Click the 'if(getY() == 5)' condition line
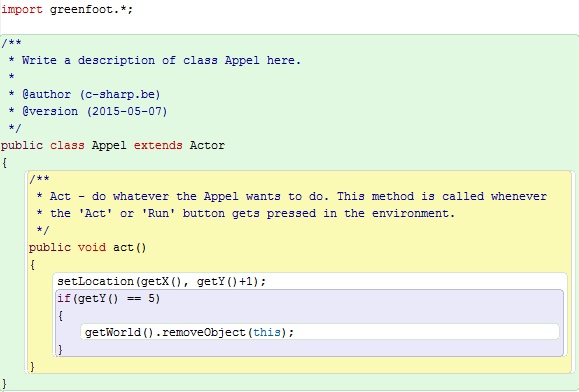This screenshot has height=392, width=579. 109,299
